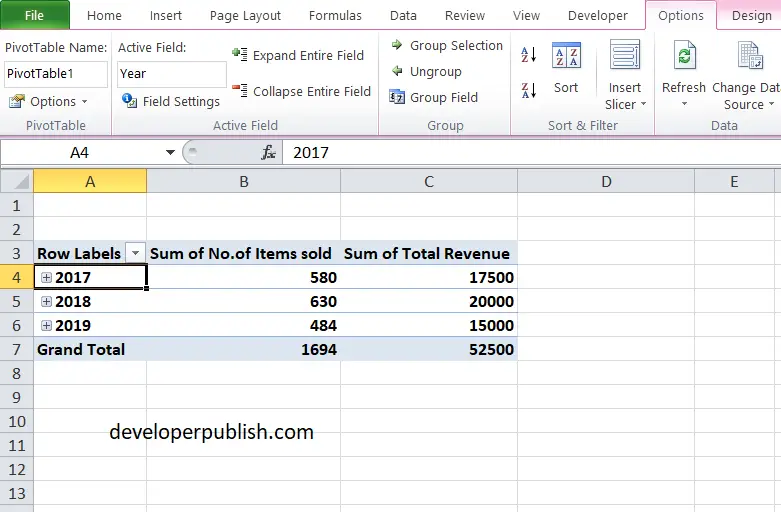Click the Group Selection label

pyautogui.click(x=456, y=45)
